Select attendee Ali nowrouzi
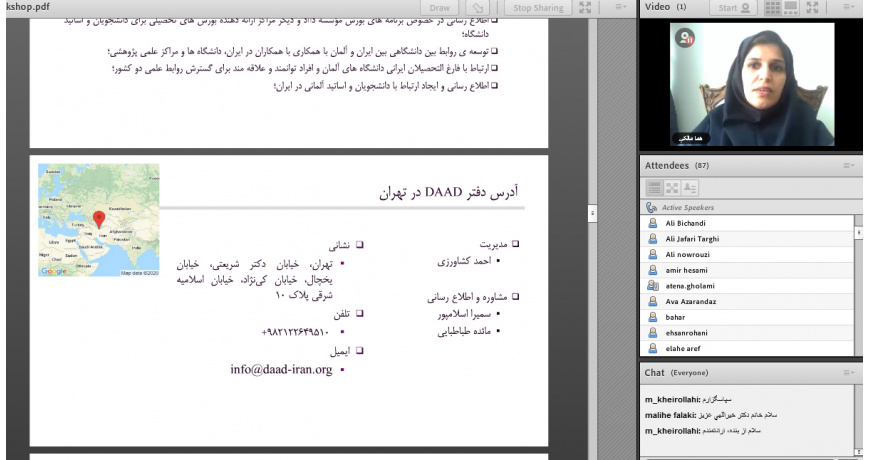This screenshot has width=870, height=460. [747, 254]
